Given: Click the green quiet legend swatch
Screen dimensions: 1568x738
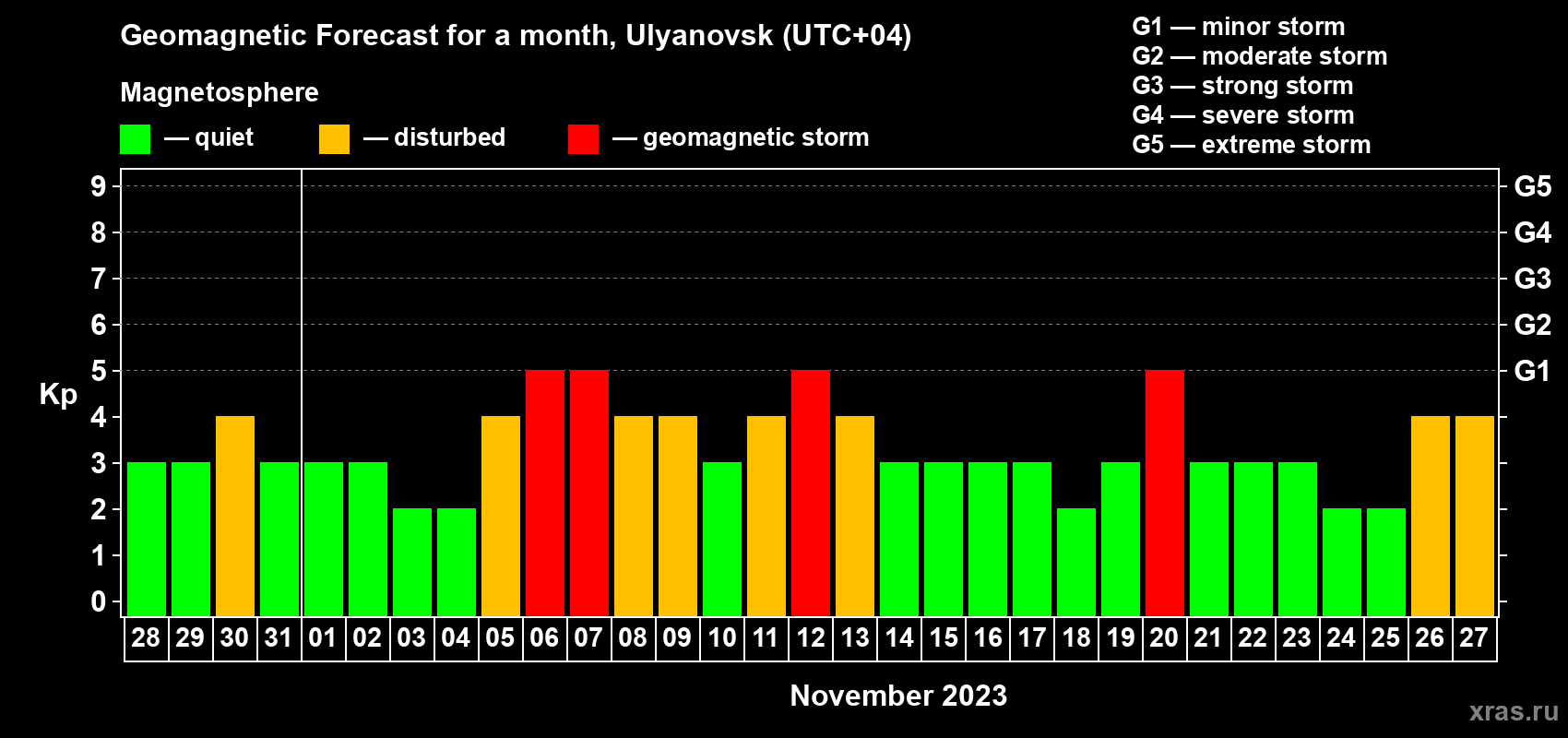Looking at the screenshot, I should (x=135, y=139).
